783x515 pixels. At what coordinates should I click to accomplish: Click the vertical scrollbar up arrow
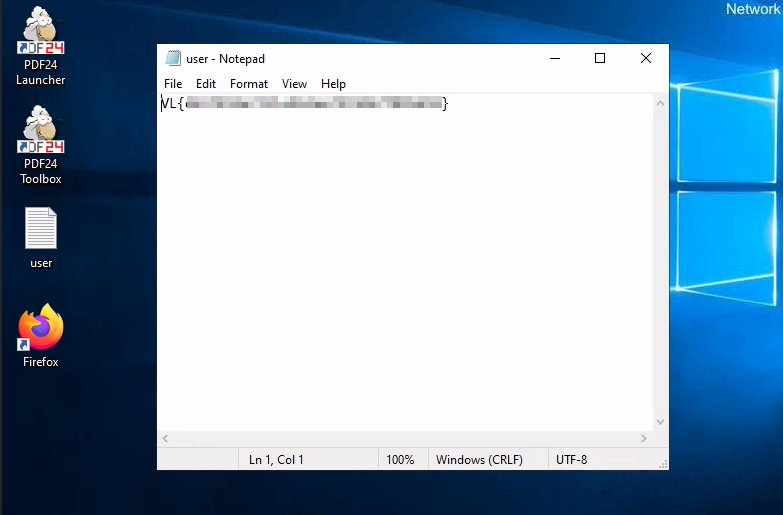pyautogui.click(x=660, y=102)
